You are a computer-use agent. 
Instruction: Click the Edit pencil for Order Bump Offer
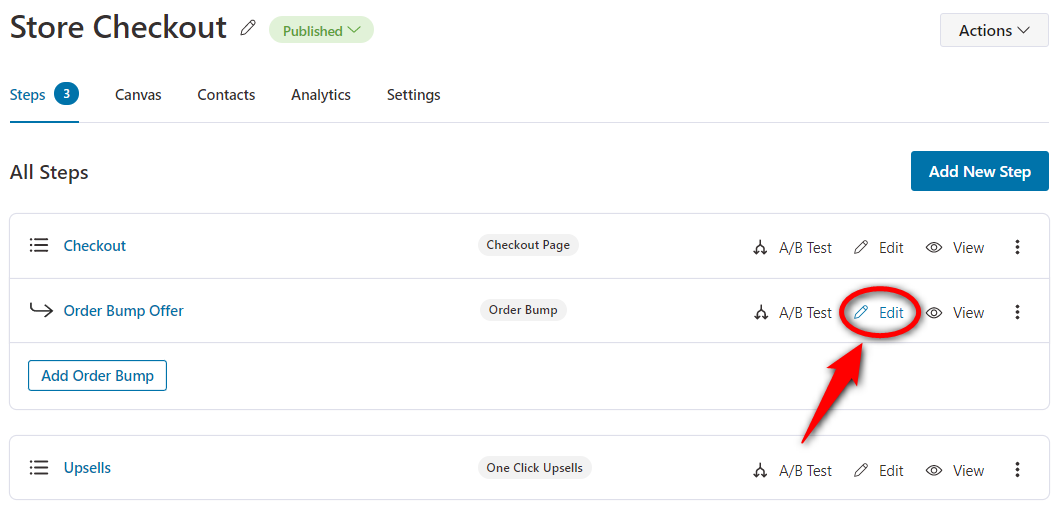[861, 312]
